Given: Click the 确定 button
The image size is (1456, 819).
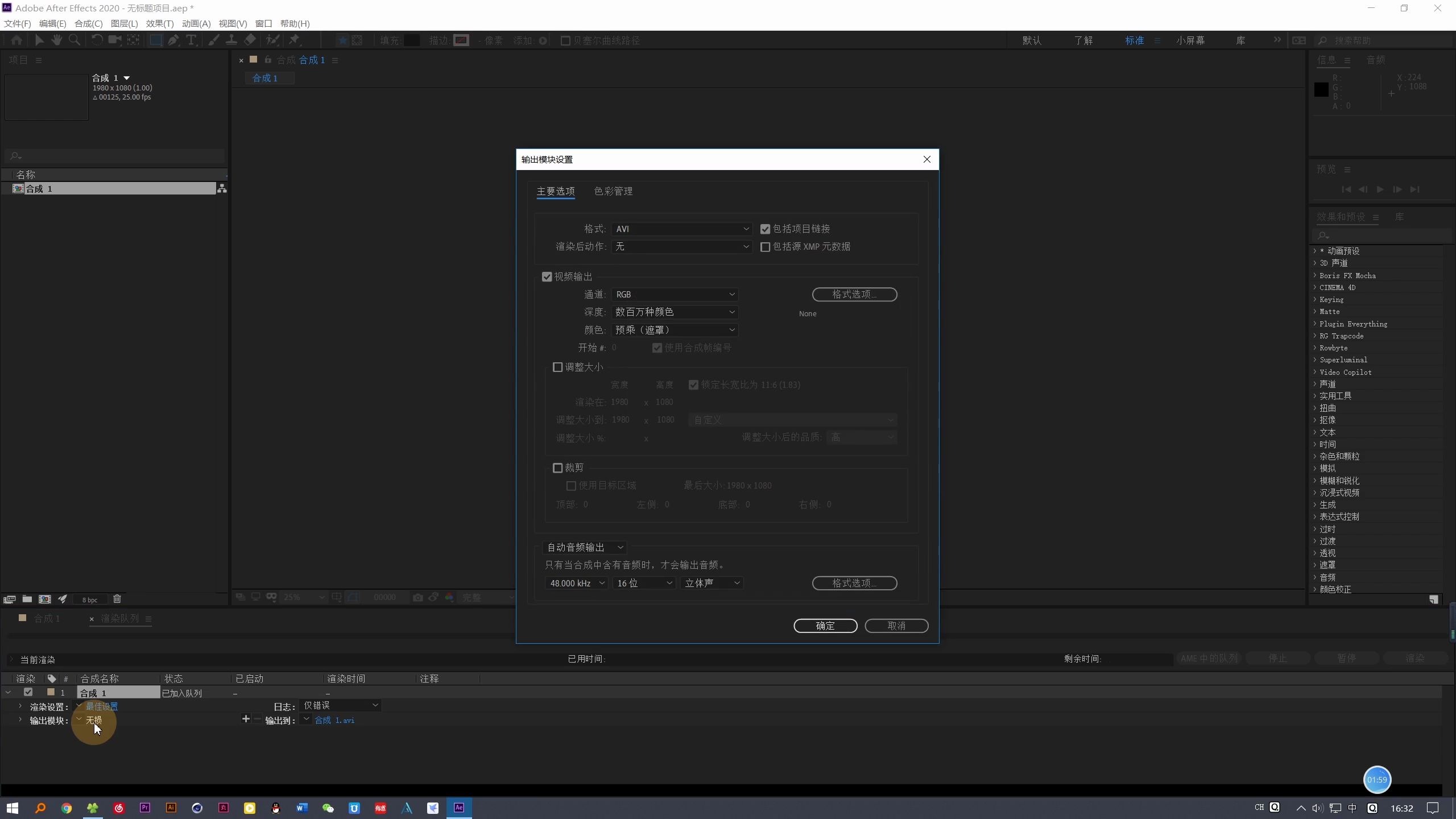Looking at the screenshot, I should click(825, 626).
